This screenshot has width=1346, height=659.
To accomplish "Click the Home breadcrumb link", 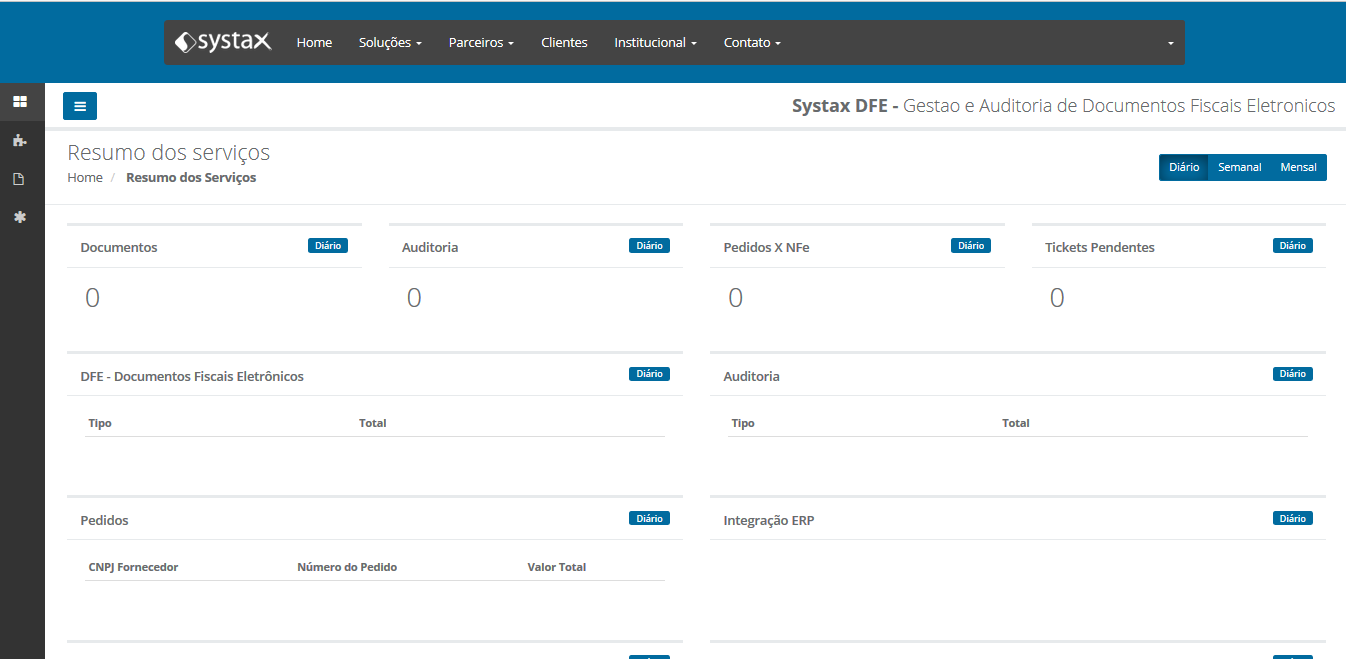I will [x=85, y=178].
